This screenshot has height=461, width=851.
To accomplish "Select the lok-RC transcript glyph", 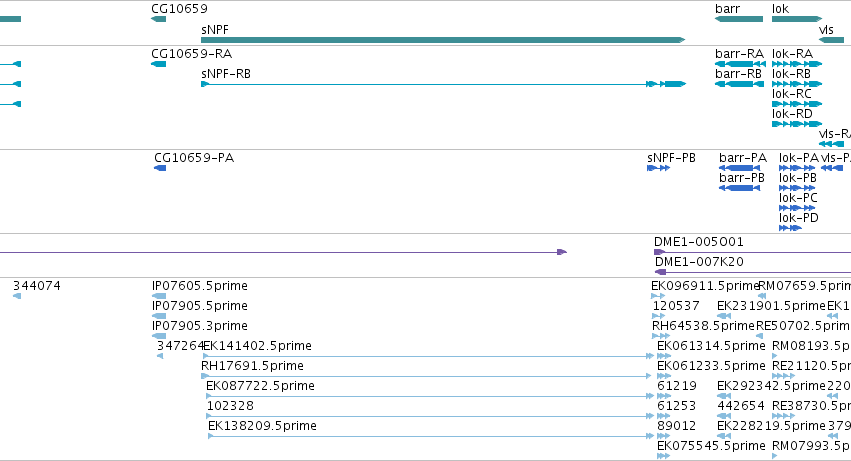I will pos(797,104).
